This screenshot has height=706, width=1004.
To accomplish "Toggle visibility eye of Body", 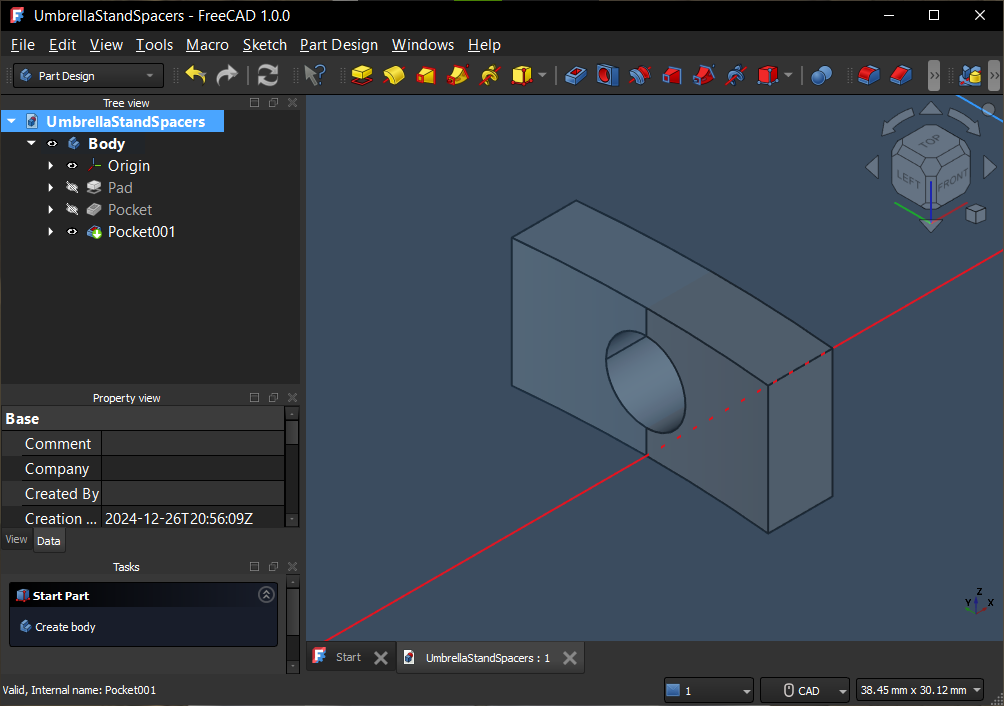I will [53, 143].
